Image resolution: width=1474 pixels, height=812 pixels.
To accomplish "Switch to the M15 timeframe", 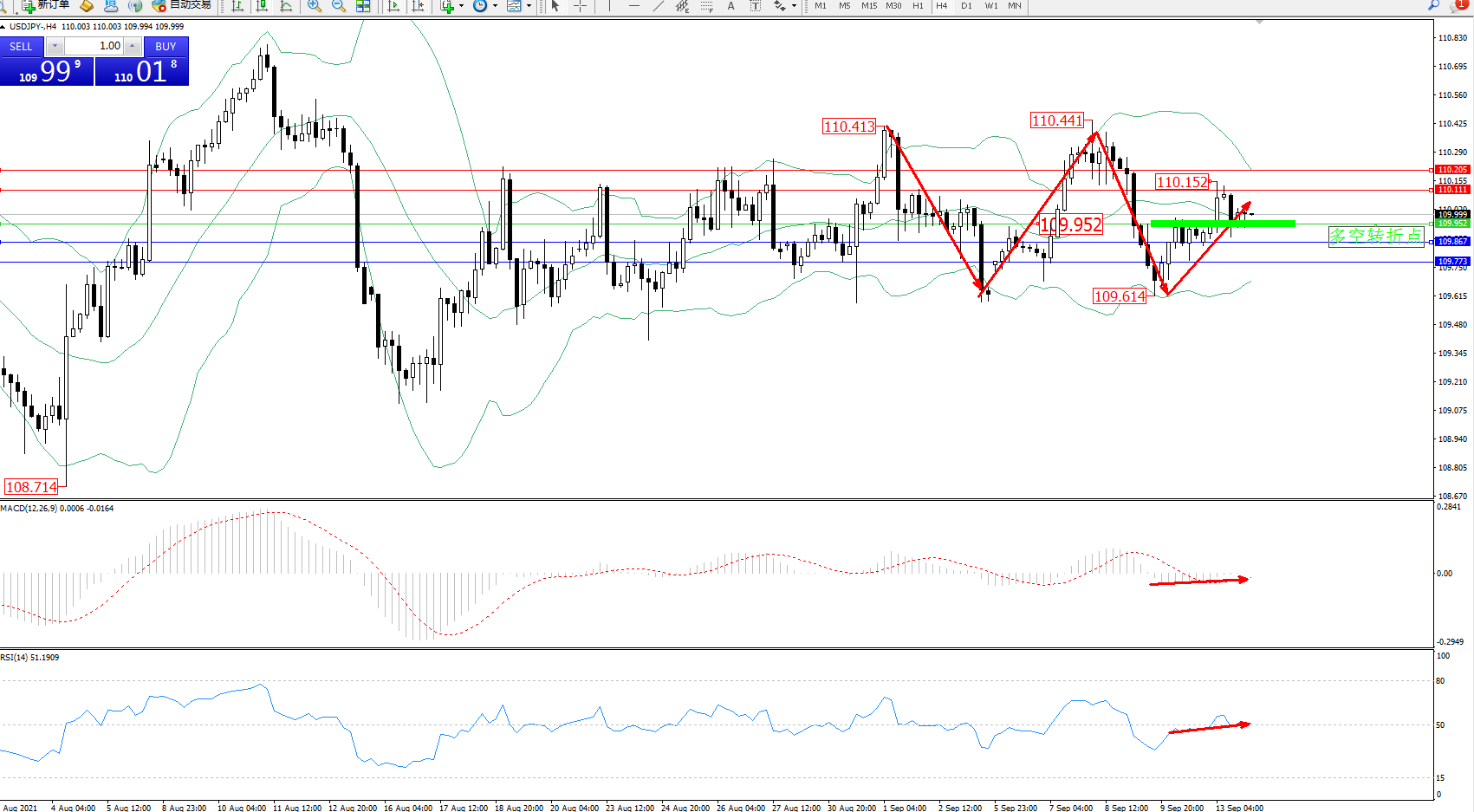I will [x=868, y=6].
